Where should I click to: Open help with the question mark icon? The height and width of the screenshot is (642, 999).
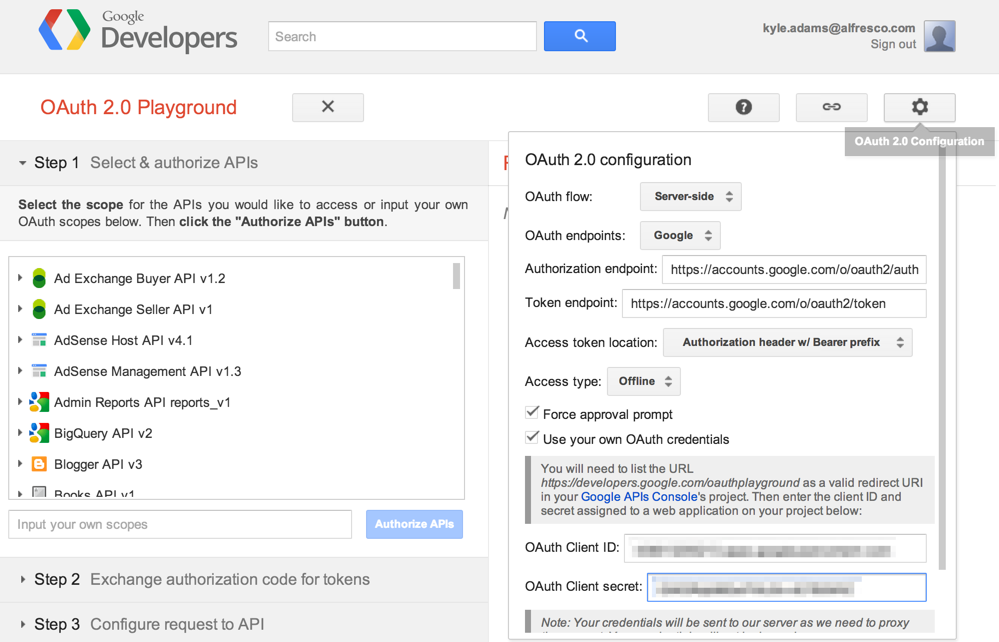(744, 107)
